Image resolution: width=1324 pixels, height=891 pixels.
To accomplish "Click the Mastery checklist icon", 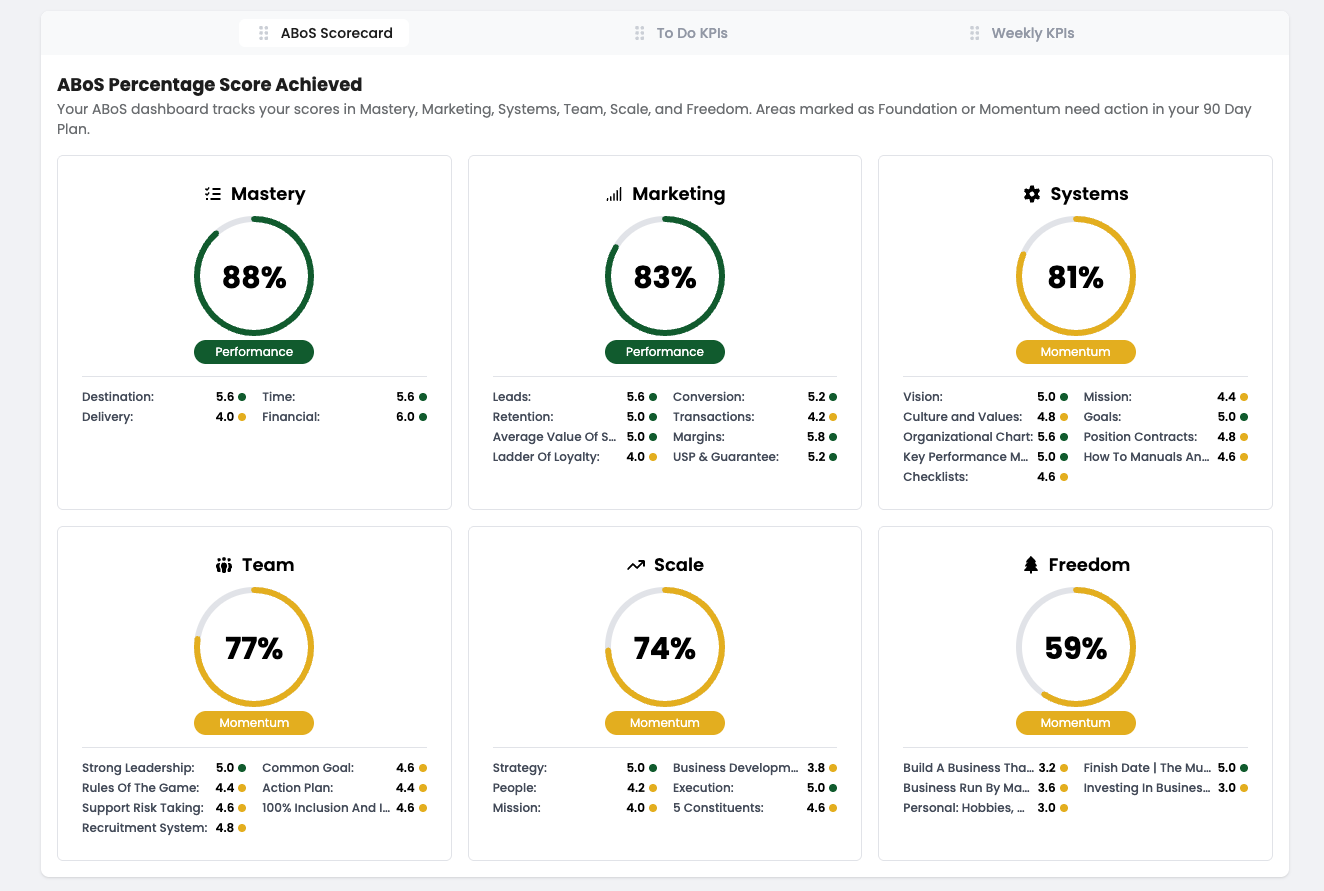I will pyautogui.click(x=212, y=194).
